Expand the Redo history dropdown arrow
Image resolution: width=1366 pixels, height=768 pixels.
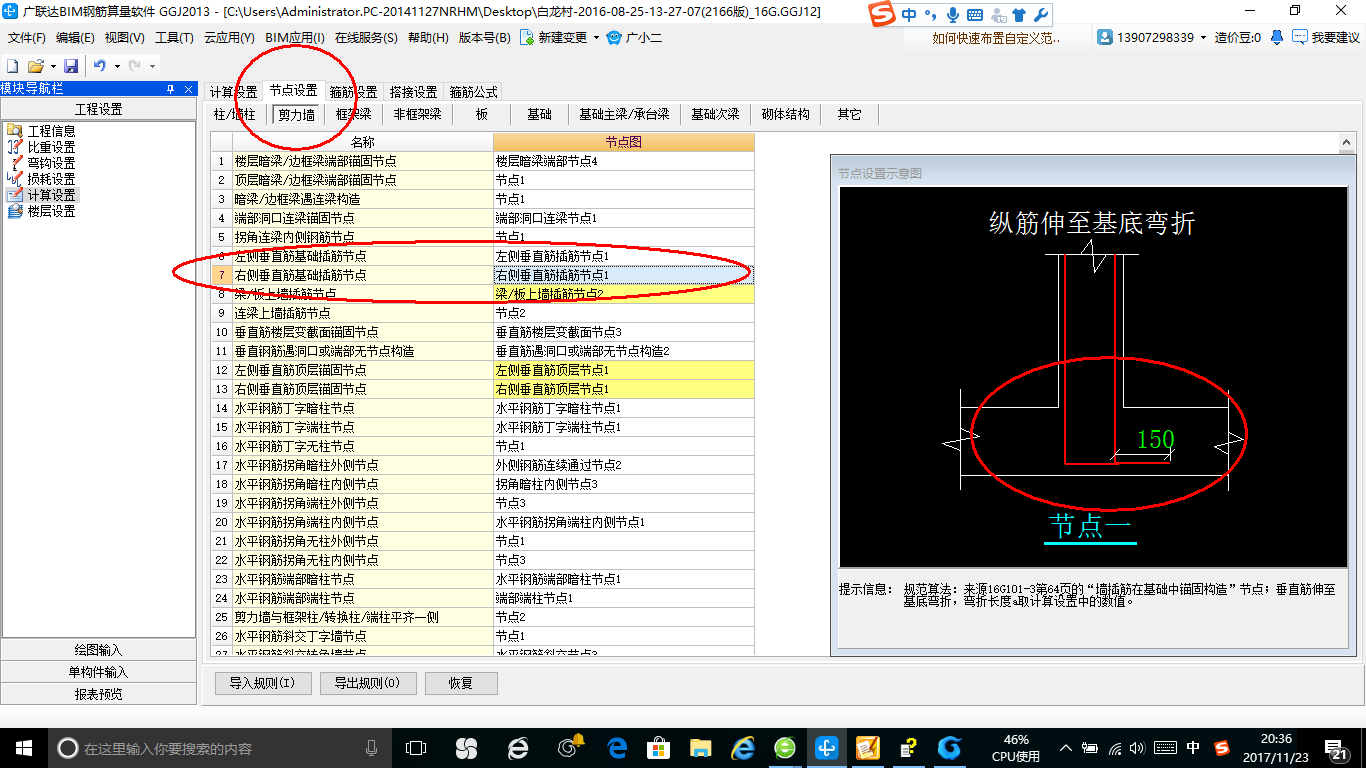(x=152, y=66)
